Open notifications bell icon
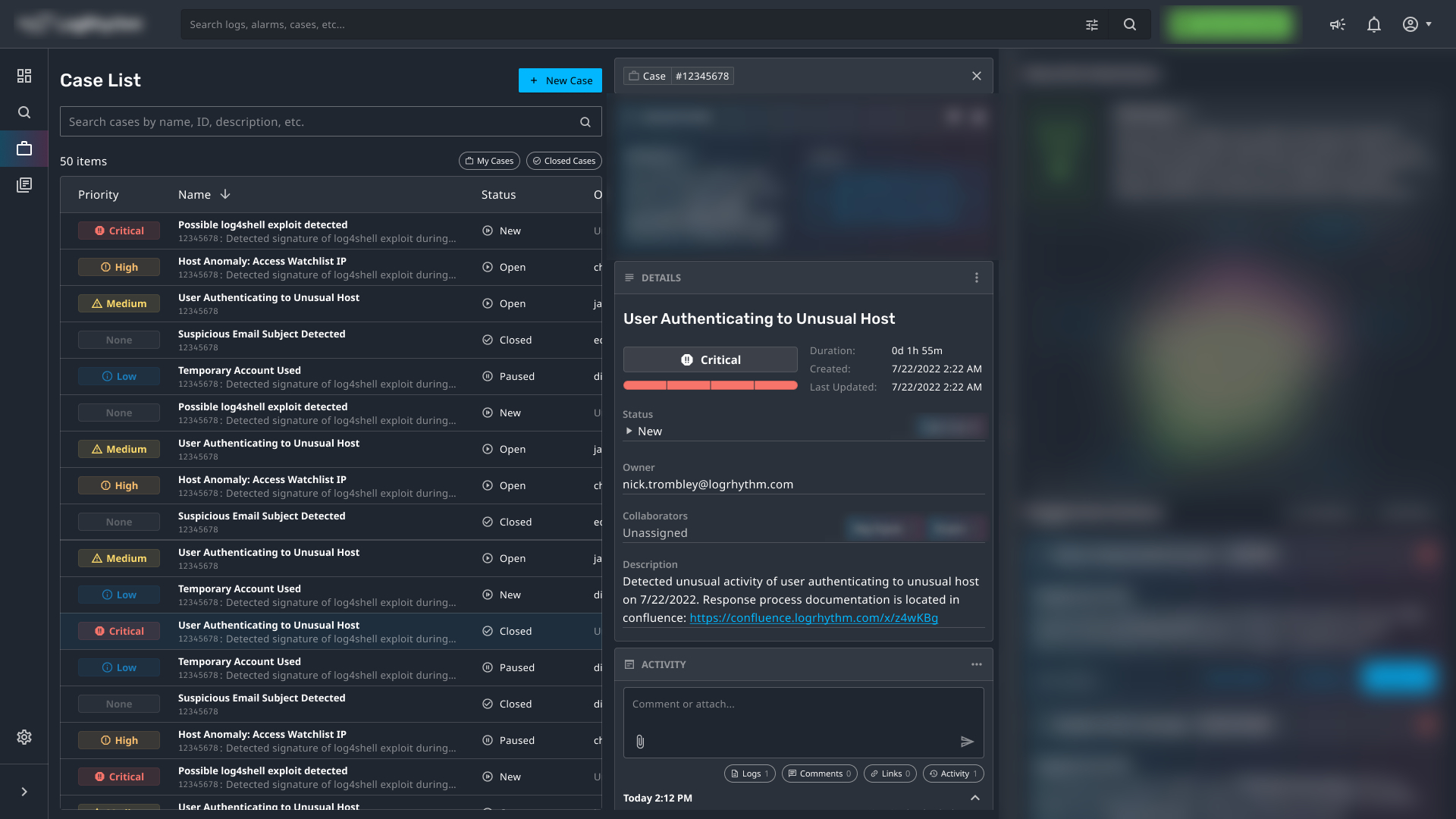 click(1374, 25)
